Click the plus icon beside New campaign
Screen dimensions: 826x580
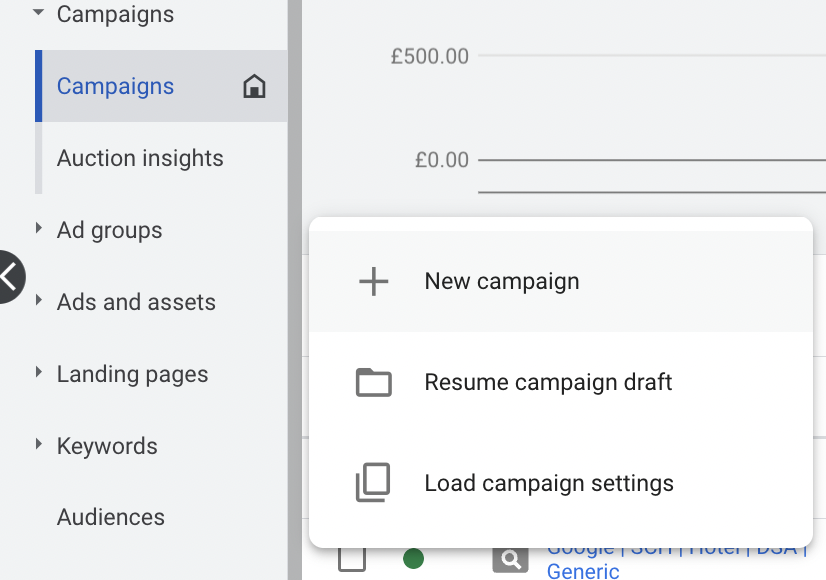point(374,282)
